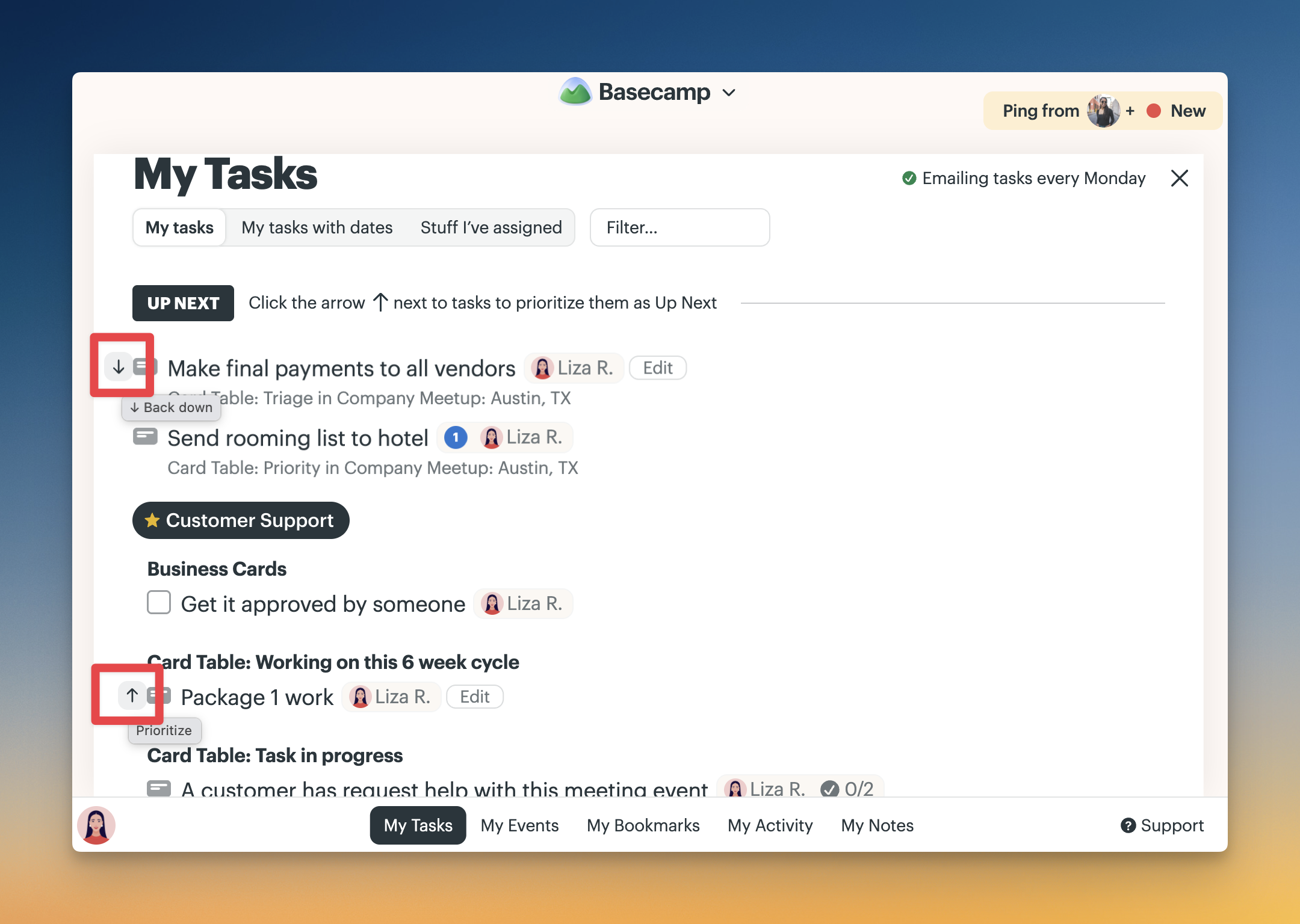Check the Get it approved by someone checkbox
The height and width of the screenshot is (924, 1300).
pyautogui.click(x=159, y=602)
